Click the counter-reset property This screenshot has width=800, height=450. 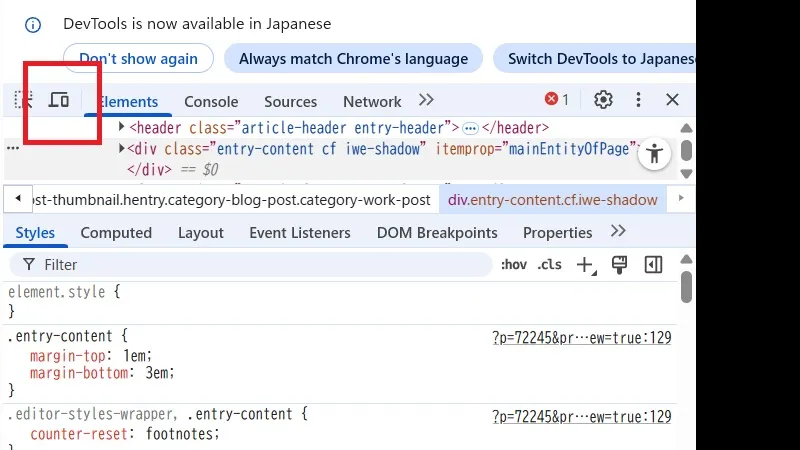click(79, 434)
